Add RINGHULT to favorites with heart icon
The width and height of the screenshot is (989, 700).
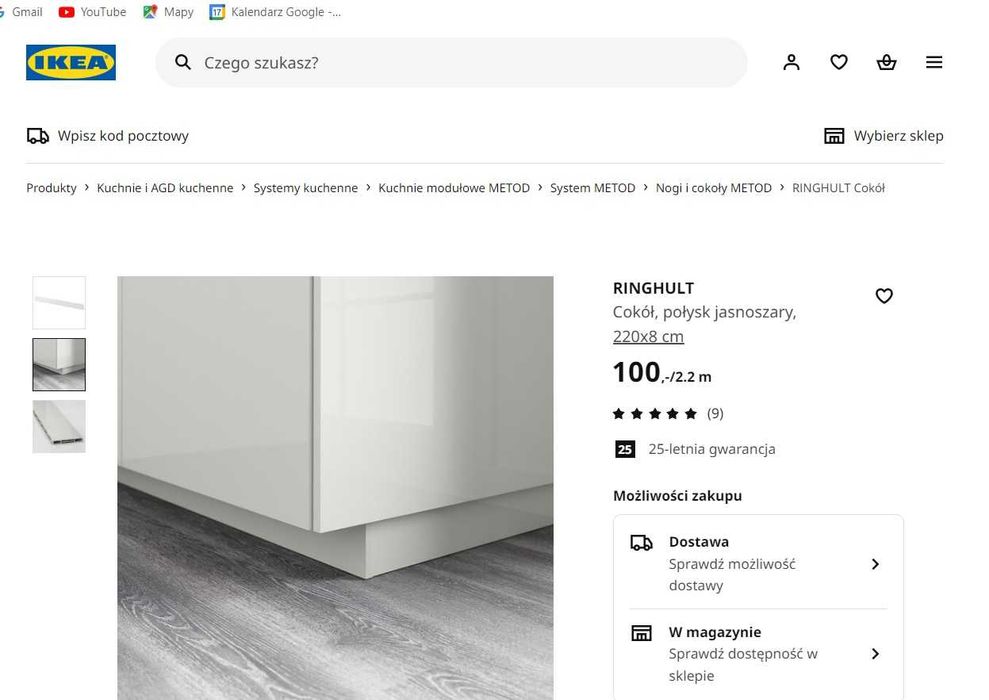[x=884, y=295]
